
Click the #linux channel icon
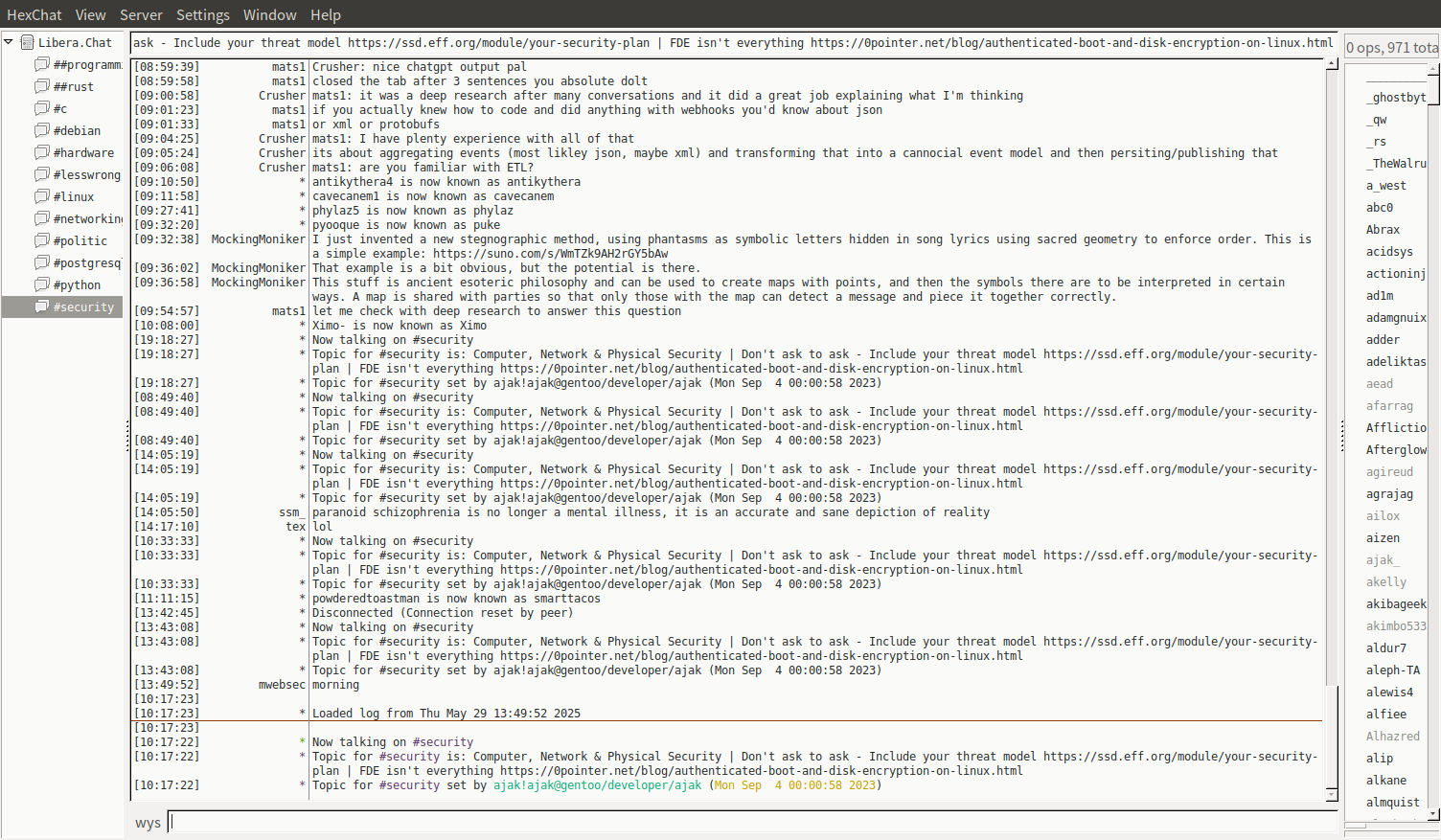[x=42, y=196]
